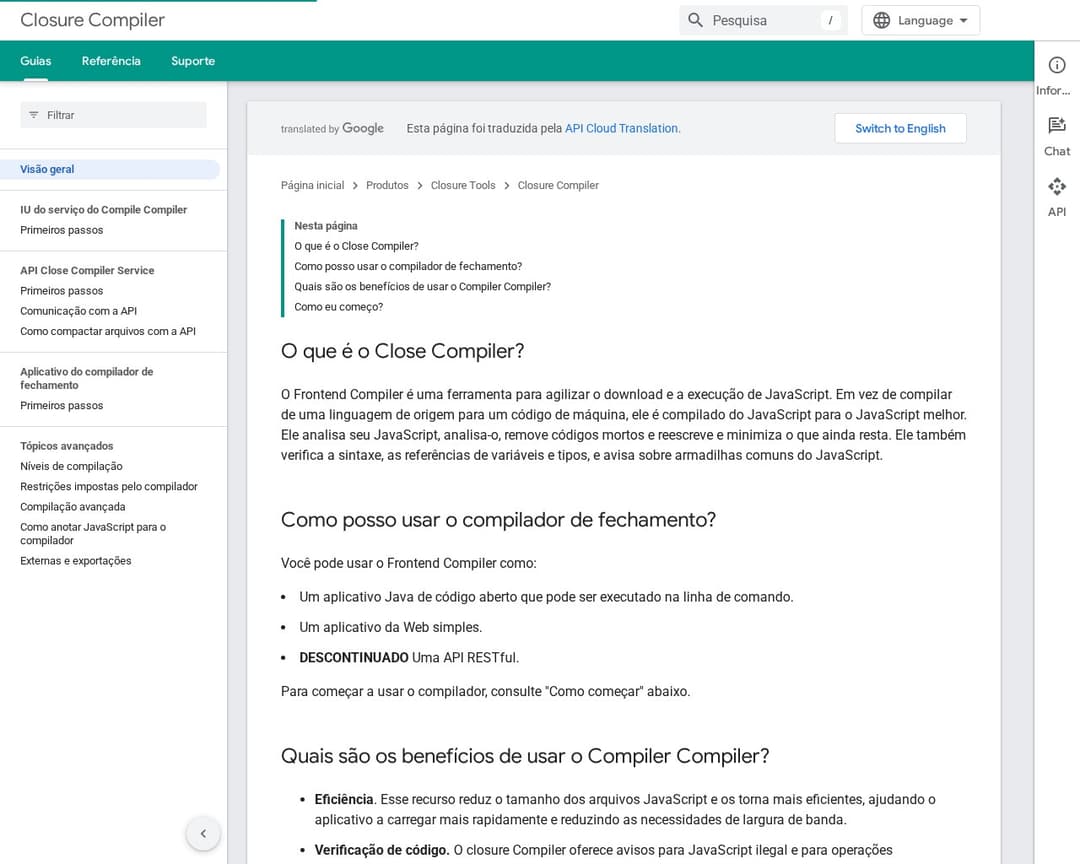Click the IU do serviço do Compile Compiler heading
1080x864 pixels.
(103, 209)
